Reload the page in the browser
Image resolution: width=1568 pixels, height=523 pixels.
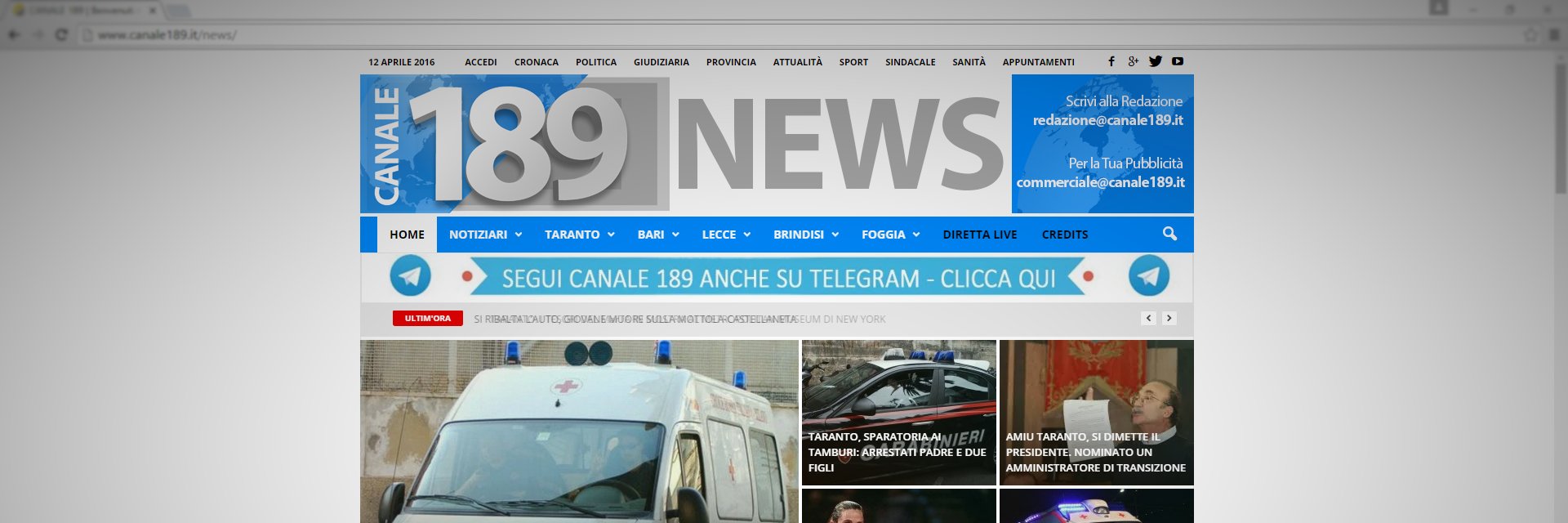pyautogui.click(x=61, y=34)
